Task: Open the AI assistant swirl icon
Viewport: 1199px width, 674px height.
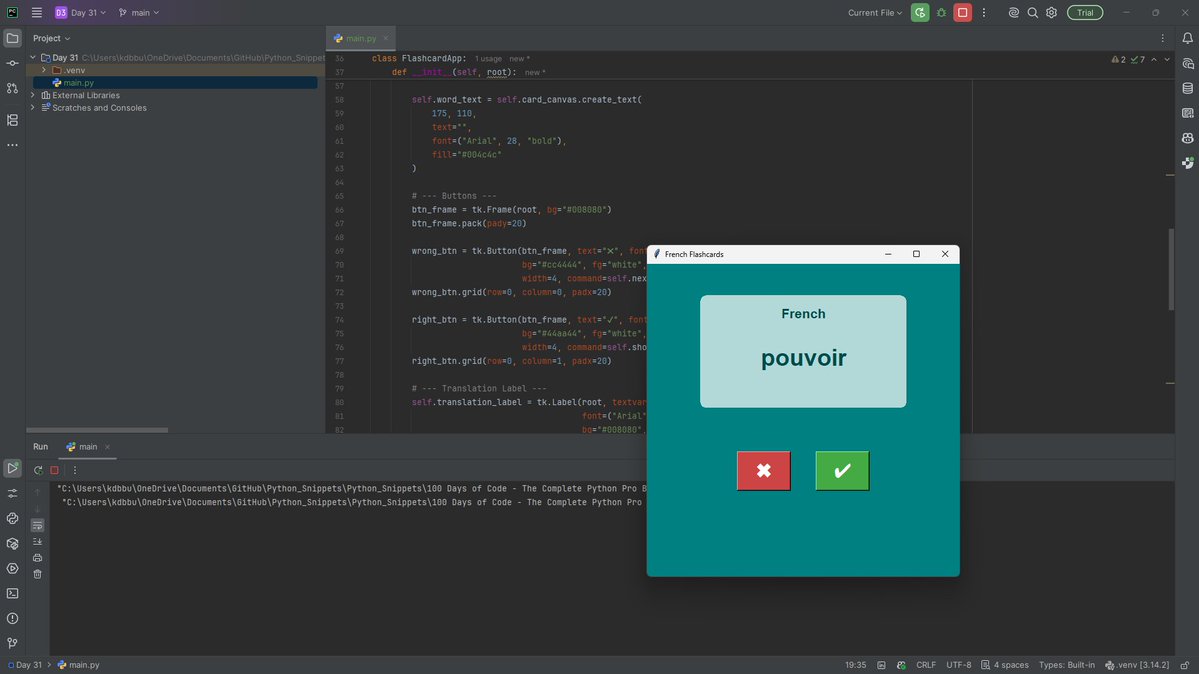Action: click(x=1013, y=12)
